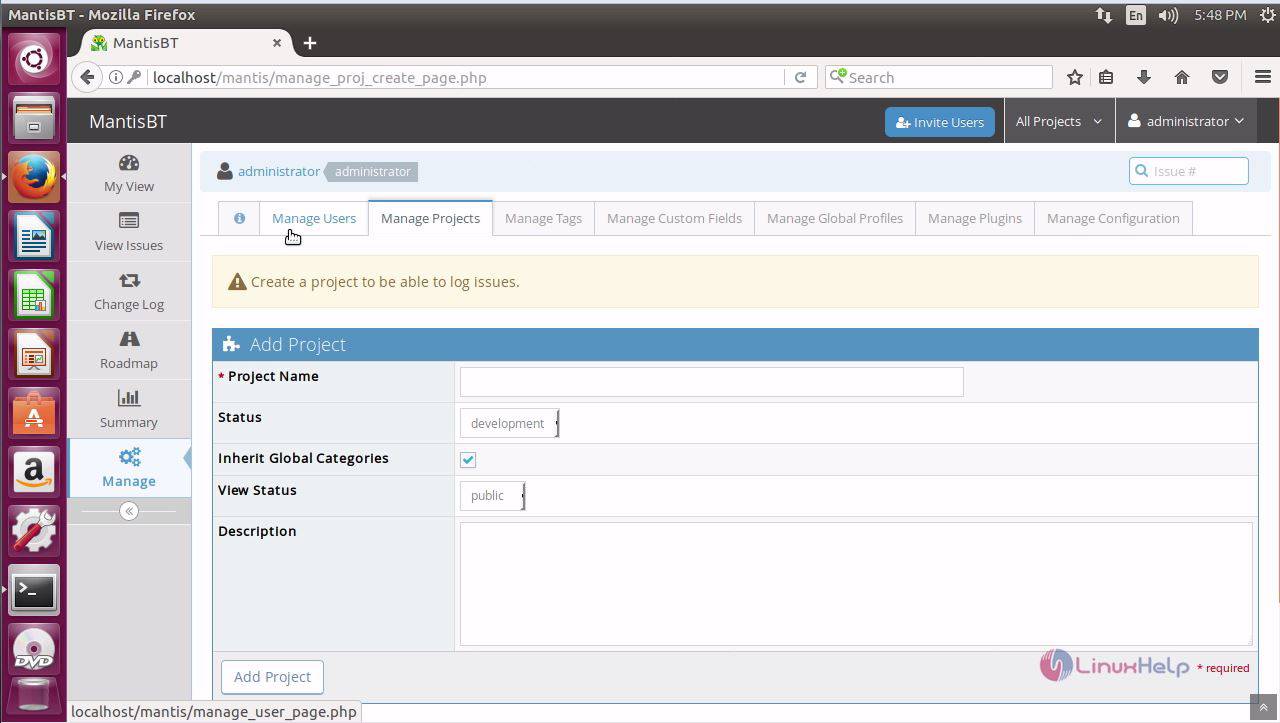Open the Change Log page
The image size is (1280, 723).
click(x=129, y=291)
